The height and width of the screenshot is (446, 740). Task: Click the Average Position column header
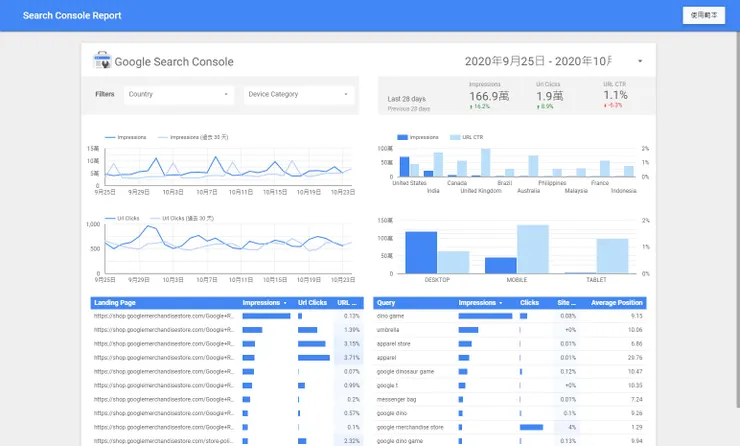click(x=616, y=303)
